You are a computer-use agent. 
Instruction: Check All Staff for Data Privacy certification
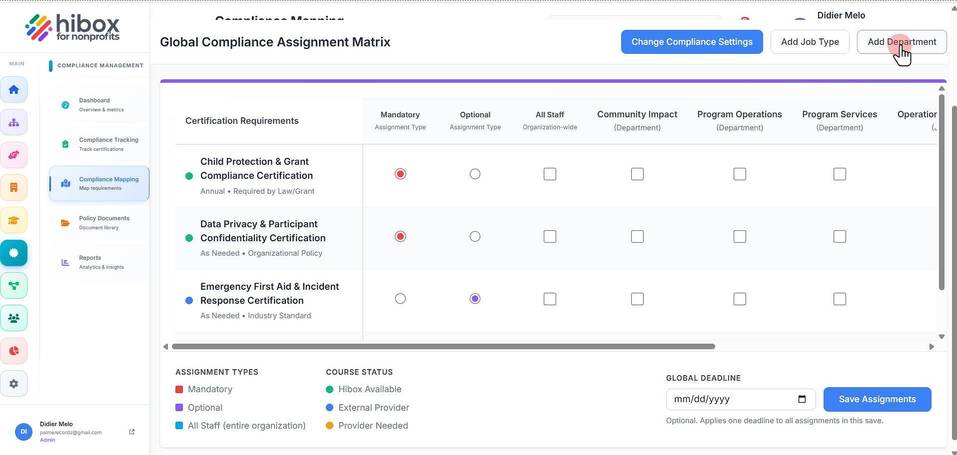[x=550, y=236]
